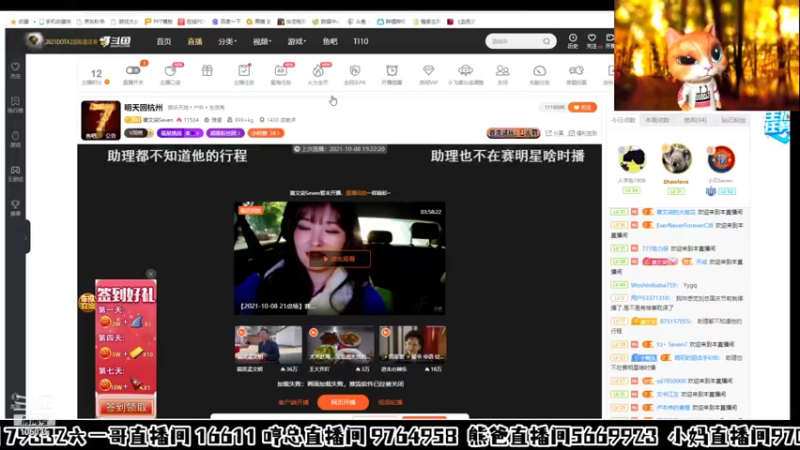The width and height of the screenshot is (800, 450).
Task: Close the 签到好礼 popup
Action: [x=151, y=274]
